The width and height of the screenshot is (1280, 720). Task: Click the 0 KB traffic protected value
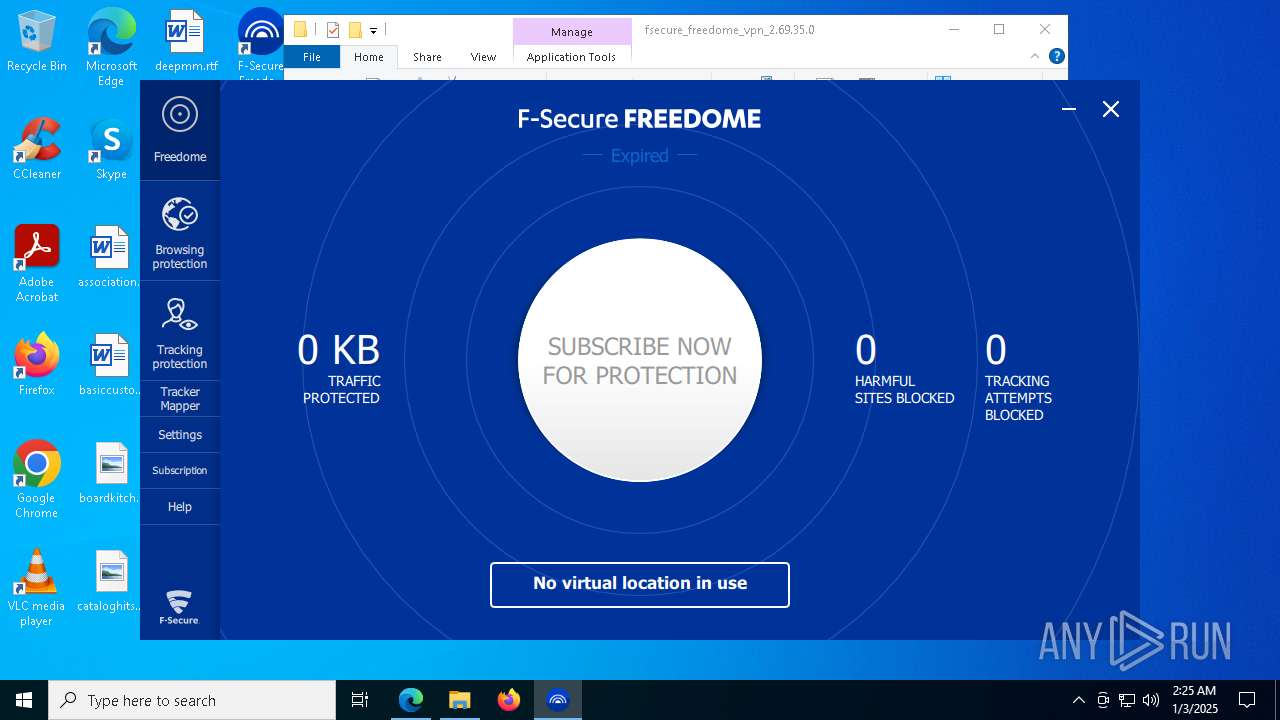coord(339,350)
